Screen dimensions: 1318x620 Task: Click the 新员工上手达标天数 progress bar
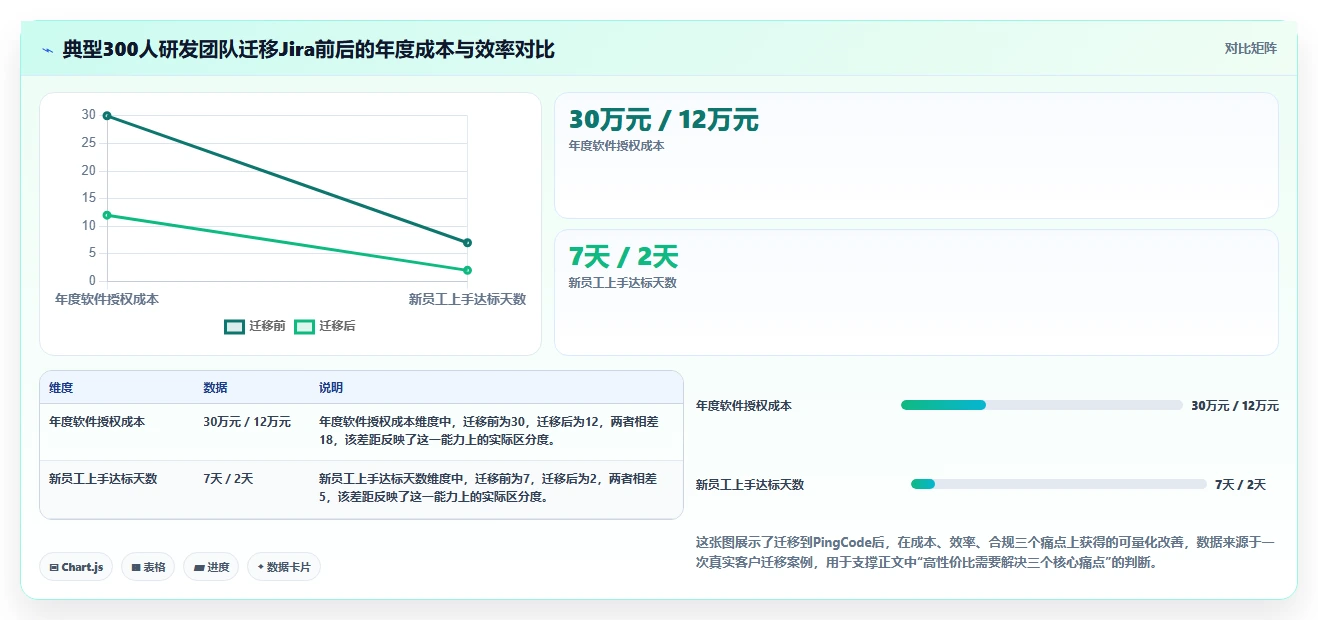(1058, 484)
